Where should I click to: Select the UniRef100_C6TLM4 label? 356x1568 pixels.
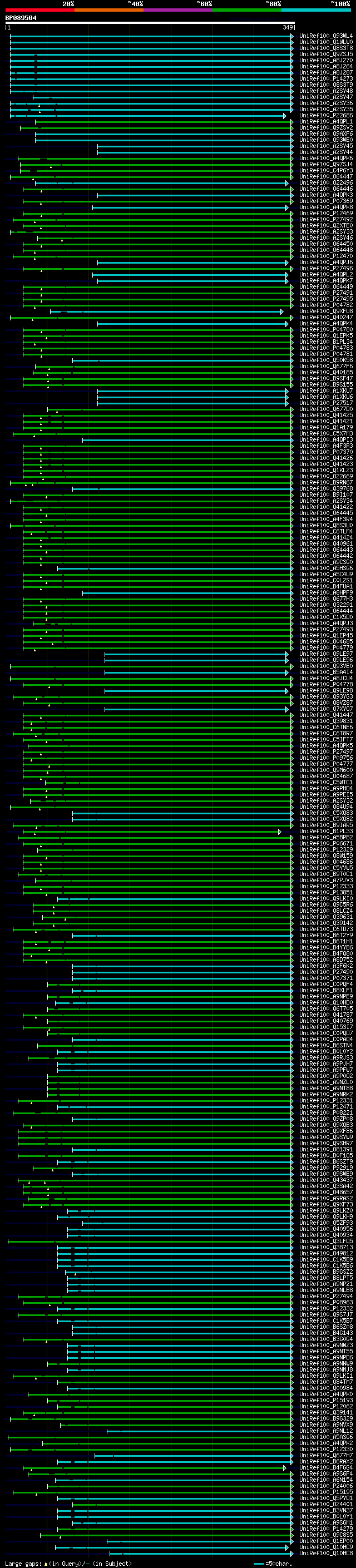(x=325, y=531)
